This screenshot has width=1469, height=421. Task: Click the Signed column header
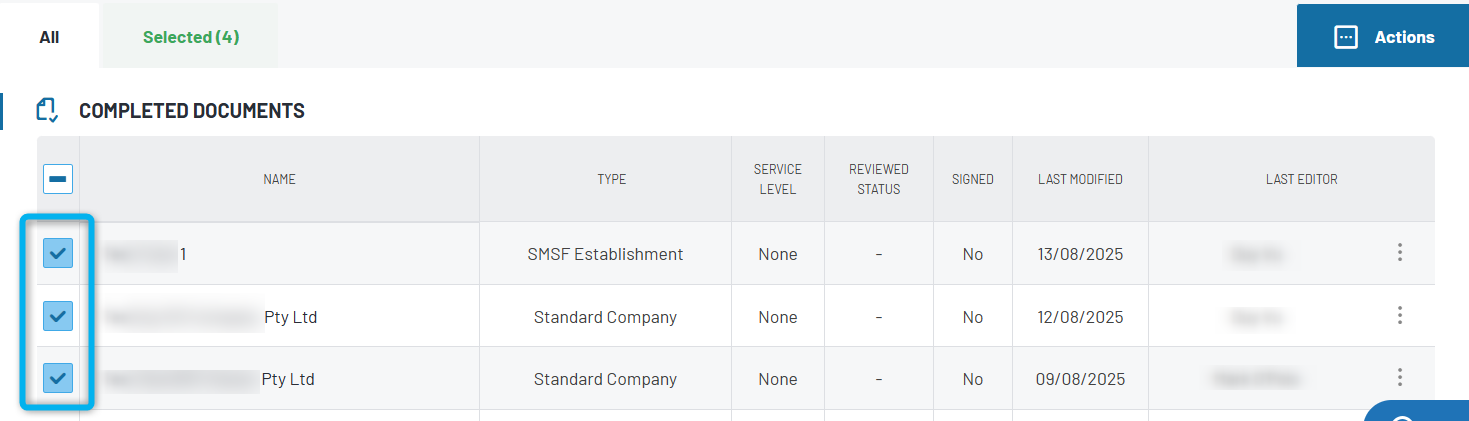(x=972, y=179)
